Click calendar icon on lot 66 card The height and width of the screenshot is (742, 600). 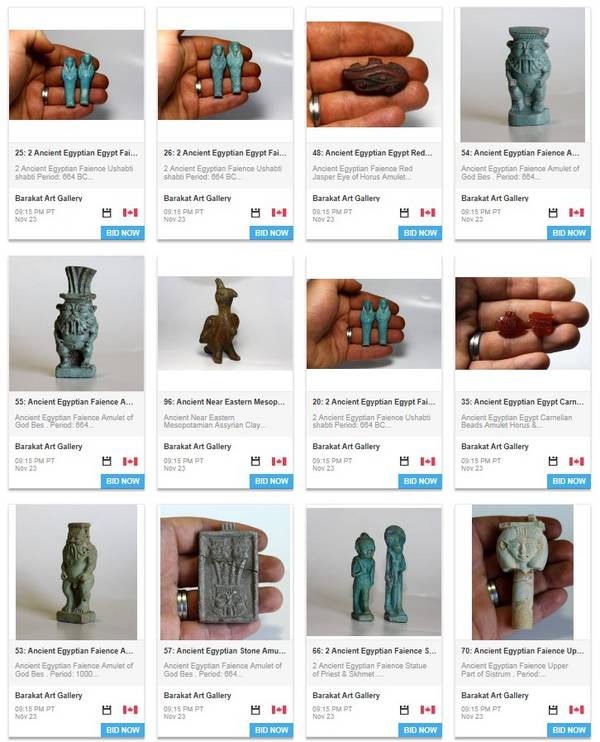pos(404,710)
